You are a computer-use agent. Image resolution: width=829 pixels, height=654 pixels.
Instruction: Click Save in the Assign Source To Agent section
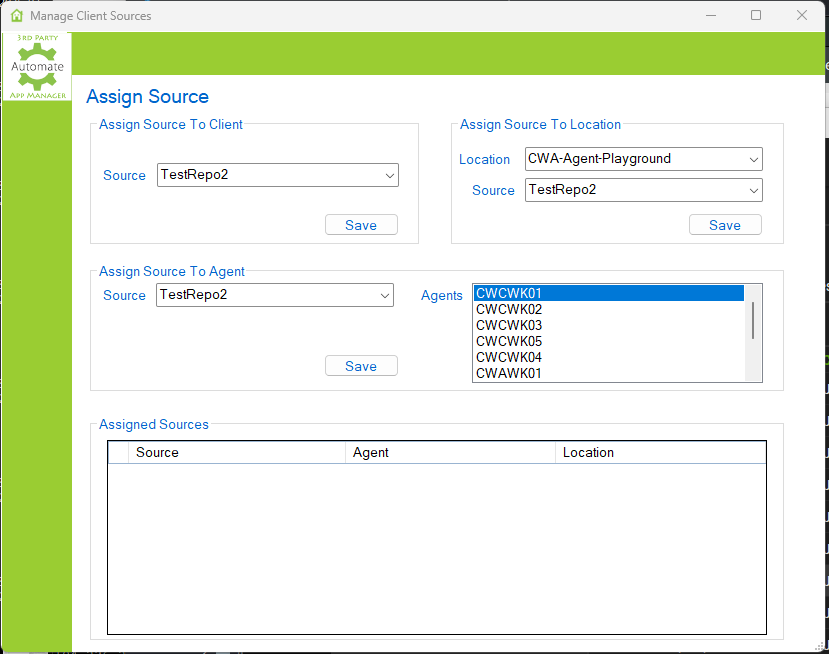tap(360, 365)
